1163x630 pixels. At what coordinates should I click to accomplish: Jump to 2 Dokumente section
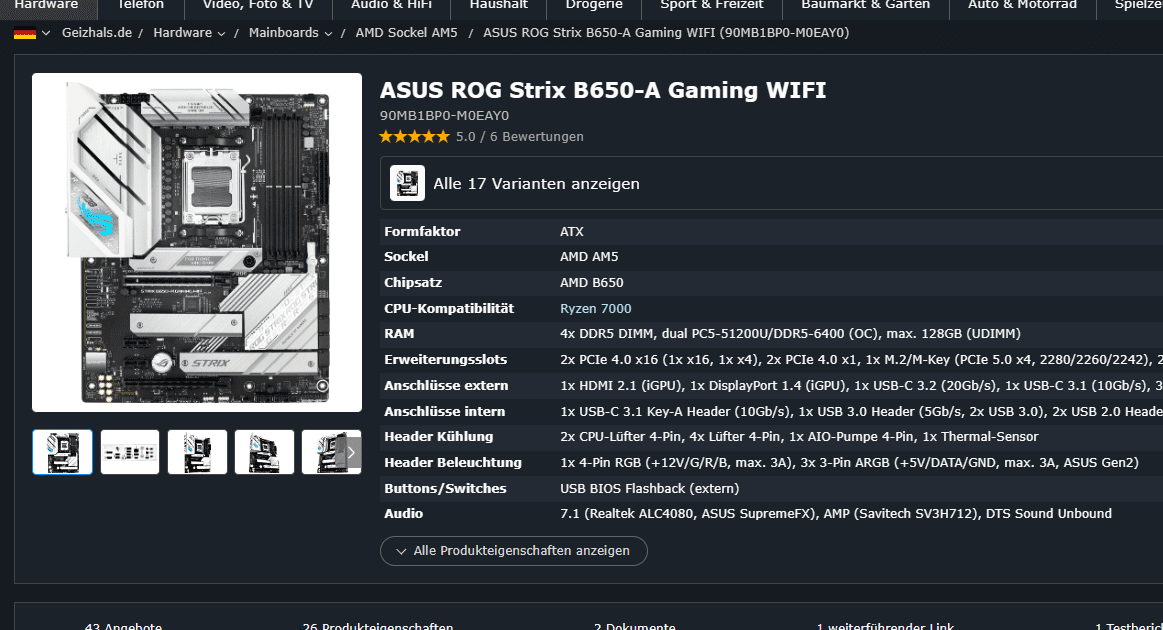[x=634, y=626]
